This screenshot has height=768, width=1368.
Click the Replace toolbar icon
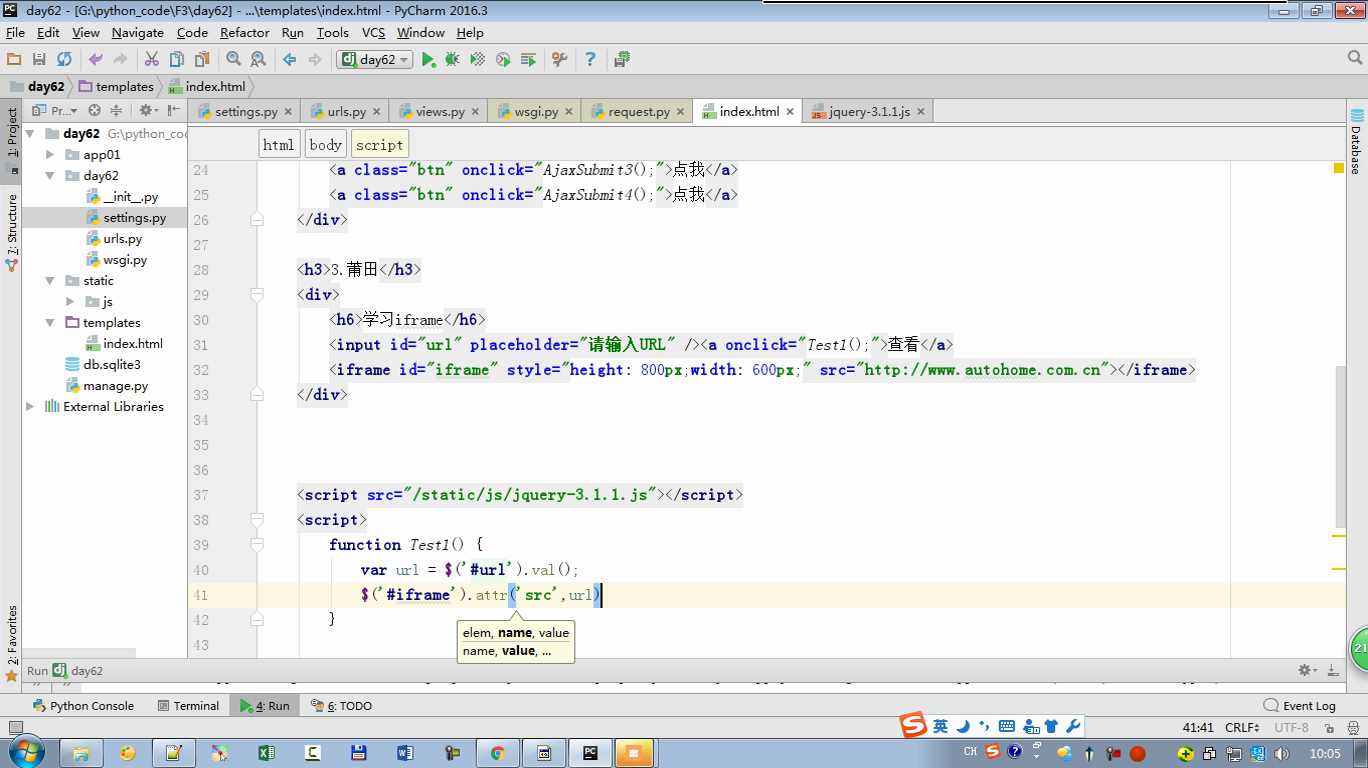pyautogui.click(x=258, y=60)
